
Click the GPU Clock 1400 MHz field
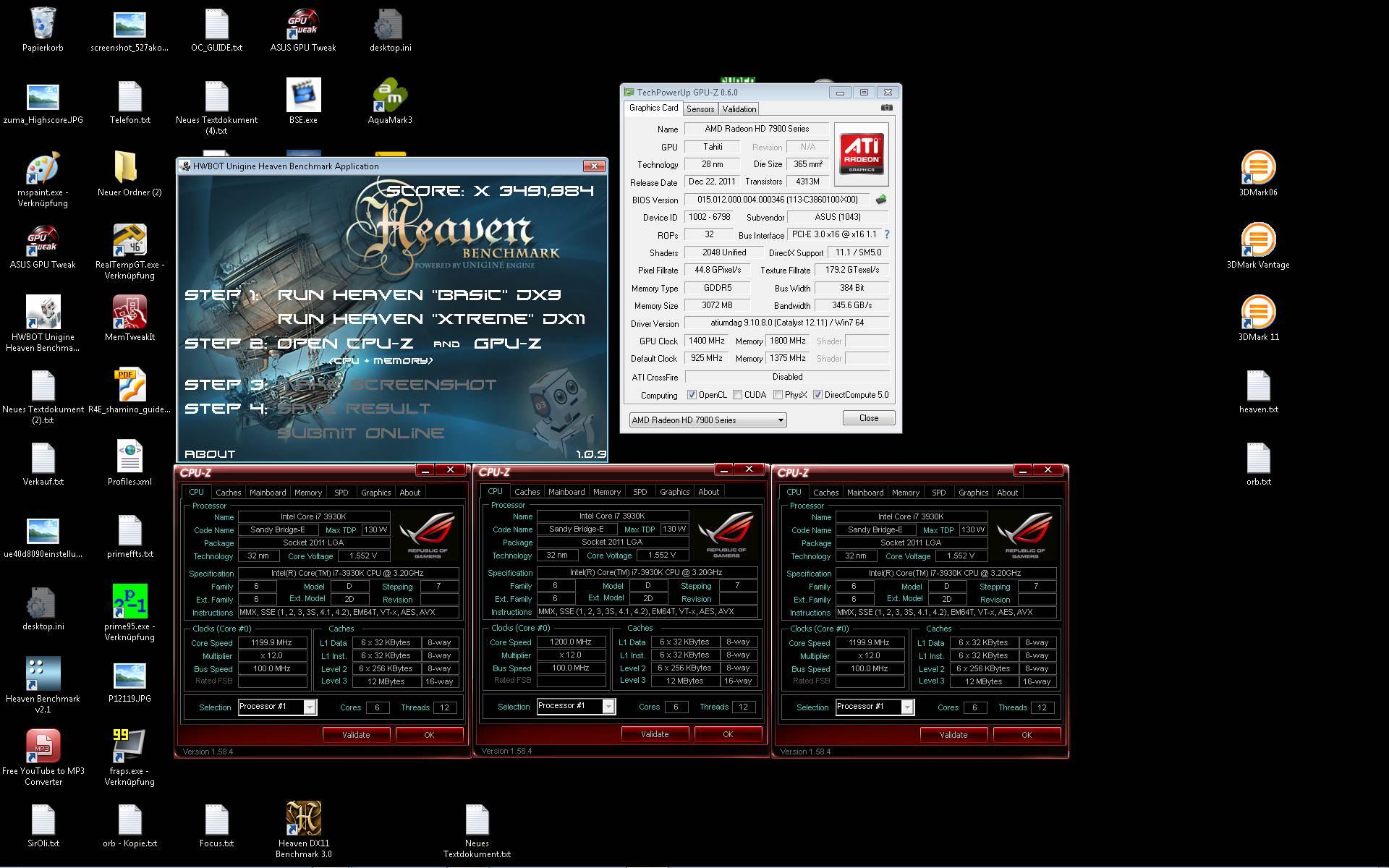tap(707, 341)
